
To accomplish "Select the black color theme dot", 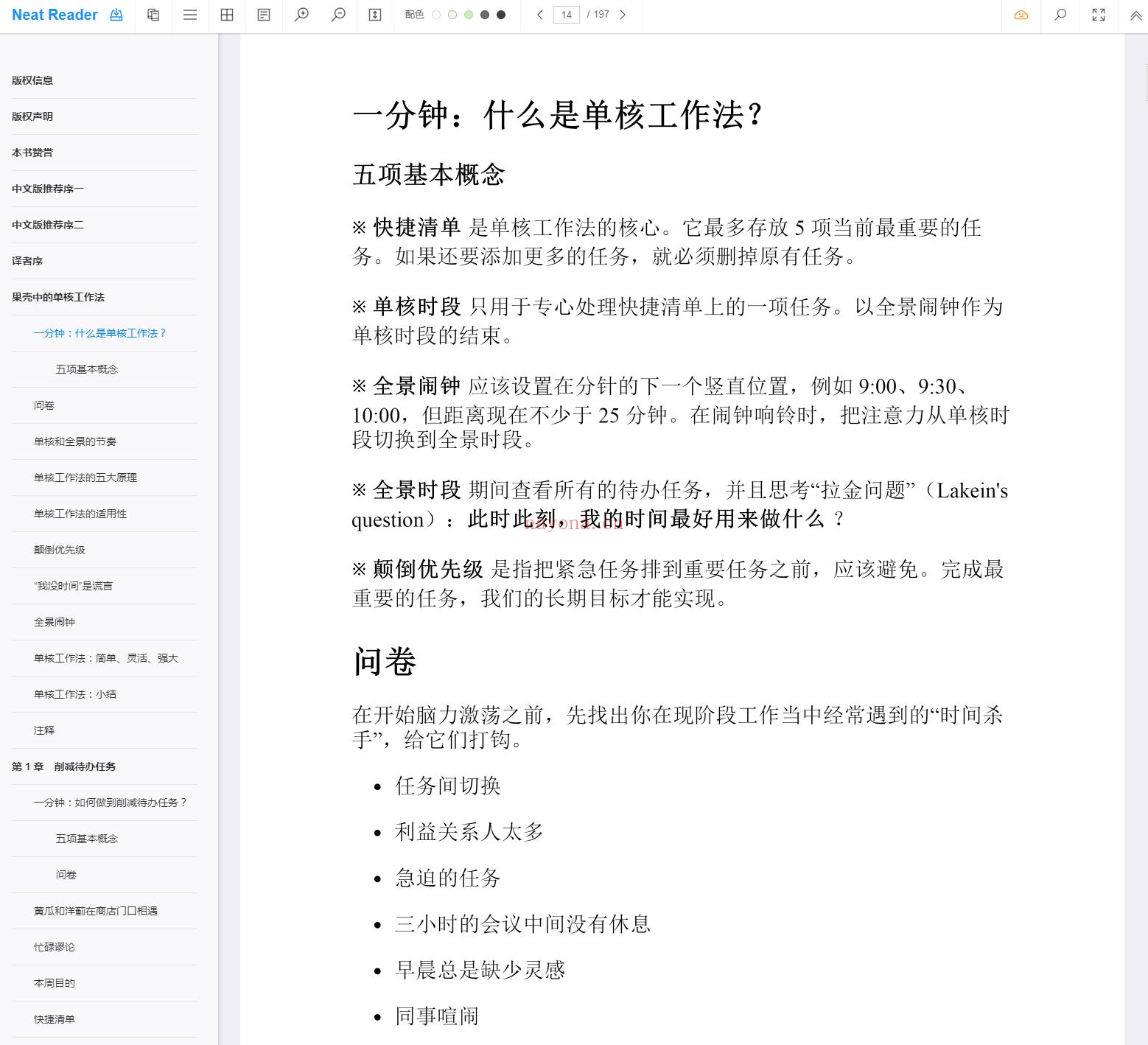I will click(501, 15).
